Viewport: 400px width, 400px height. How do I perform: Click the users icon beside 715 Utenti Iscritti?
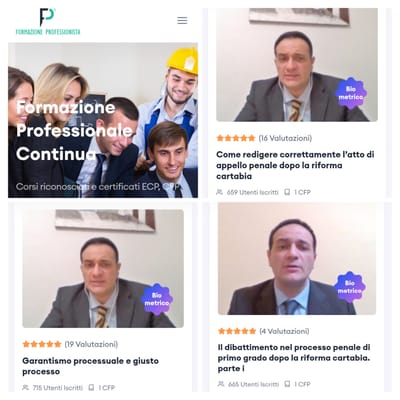click(25, 388)
